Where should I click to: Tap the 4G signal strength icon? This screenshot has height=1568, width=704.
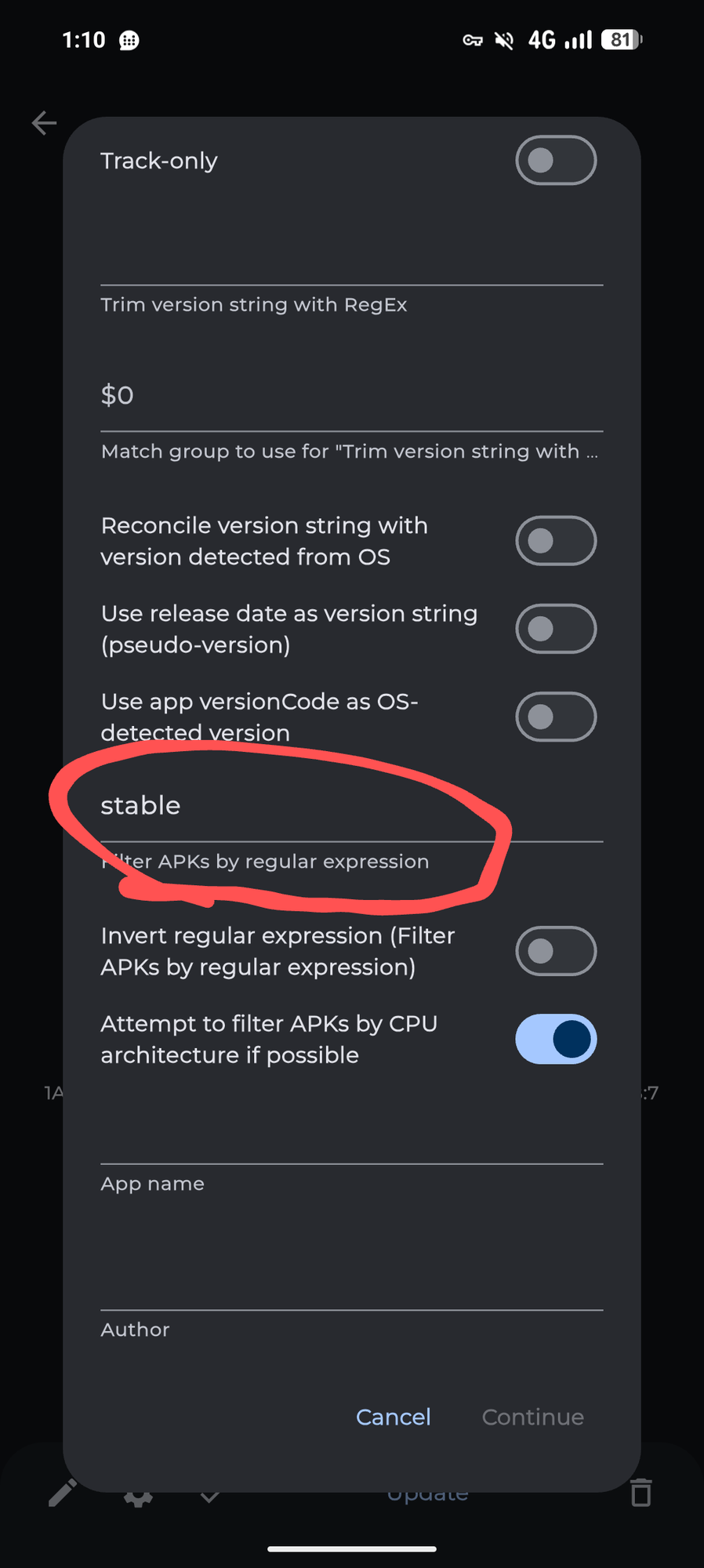pos(561,40)
